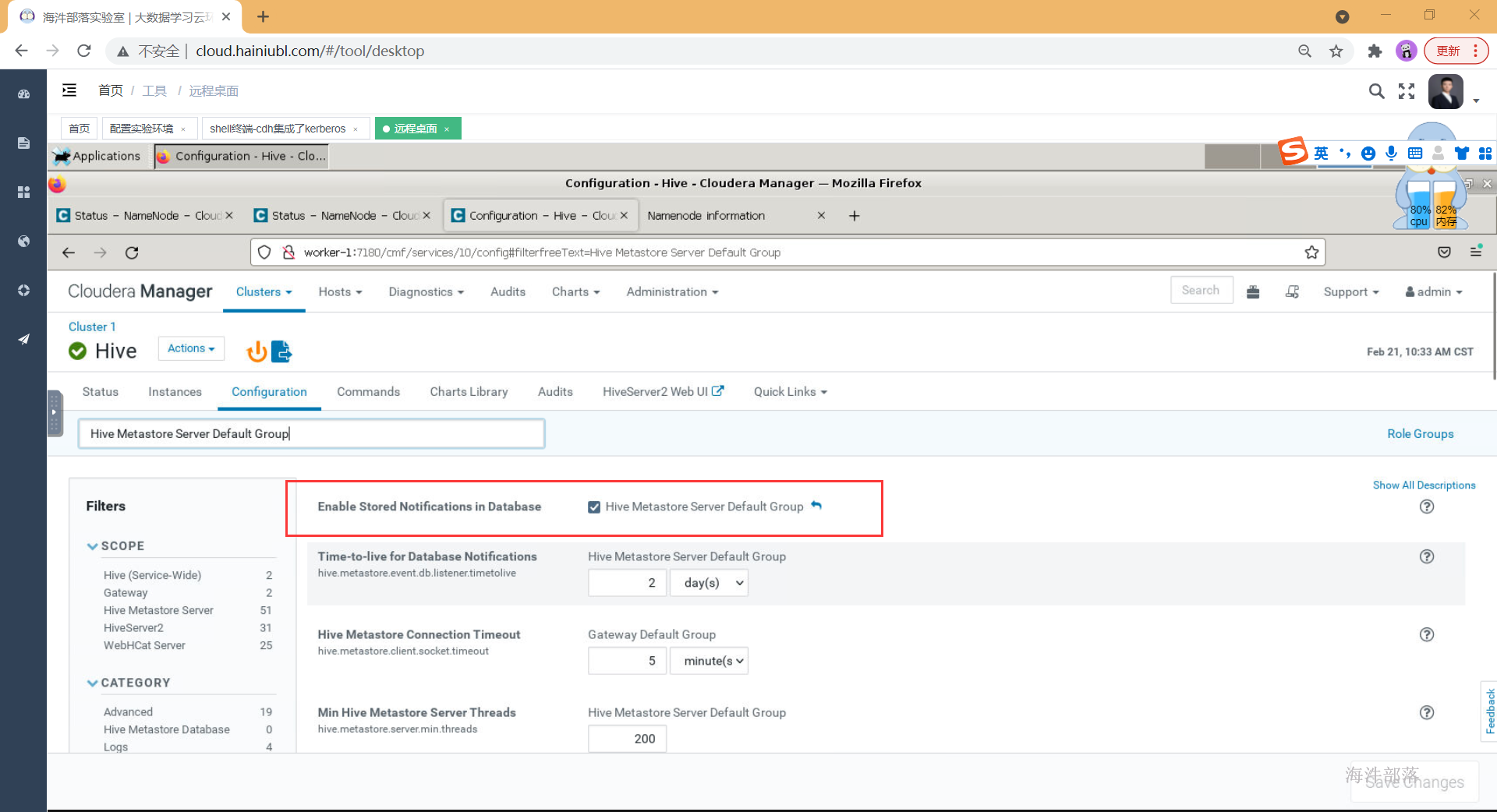The height and width of the screenshot is (812, 1497).
Task: Open HiveServer2 Web UI link
Action: coord(663,391)
